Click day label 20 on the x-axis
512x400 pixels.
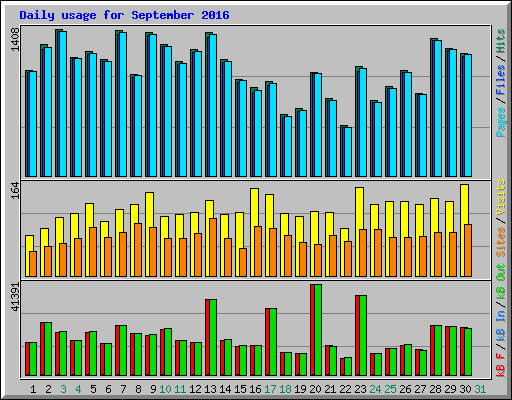pyautogui.click(x=315, y=389)
